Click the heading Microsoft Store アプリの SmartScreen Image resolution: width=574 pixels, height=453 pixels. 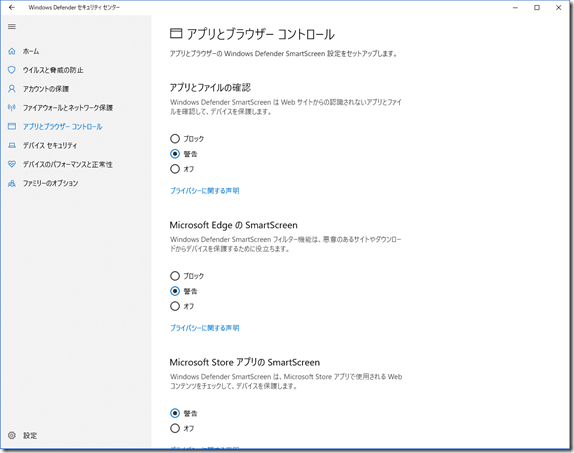tap(245, 362)
